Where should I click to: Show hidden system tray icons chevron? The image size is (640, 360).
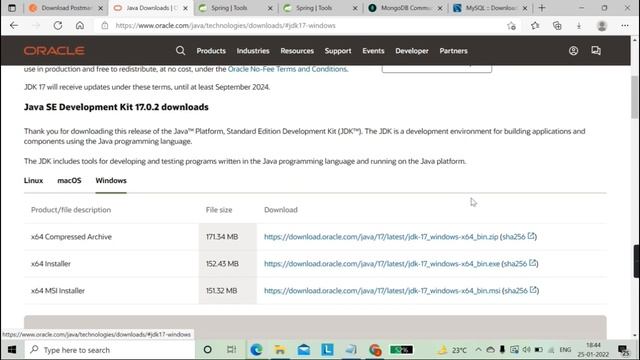(478, 350)
